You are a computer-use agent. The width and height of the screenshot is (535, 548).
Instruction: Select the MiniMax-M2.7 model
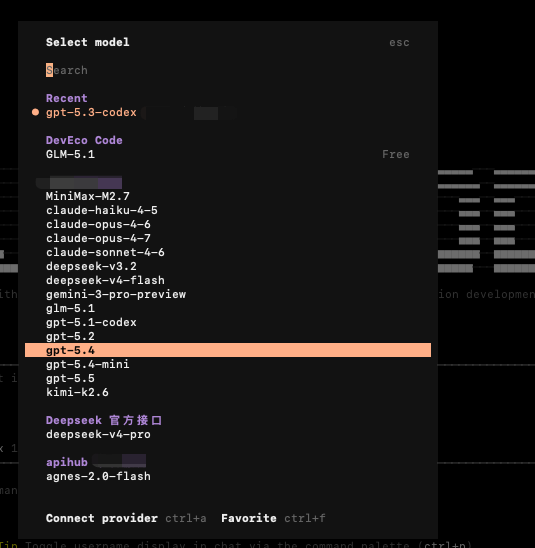point(88,196)
